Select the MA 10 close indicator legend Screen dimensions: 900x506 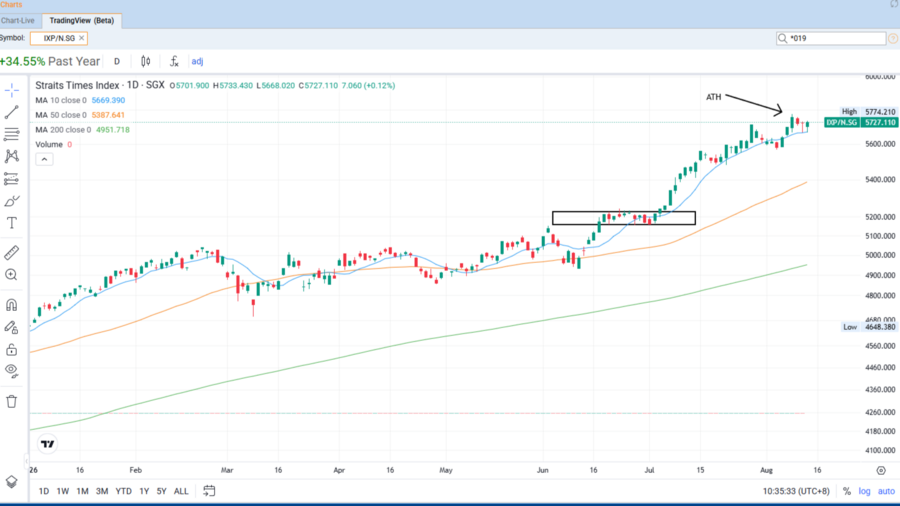[x=61, y=100]
